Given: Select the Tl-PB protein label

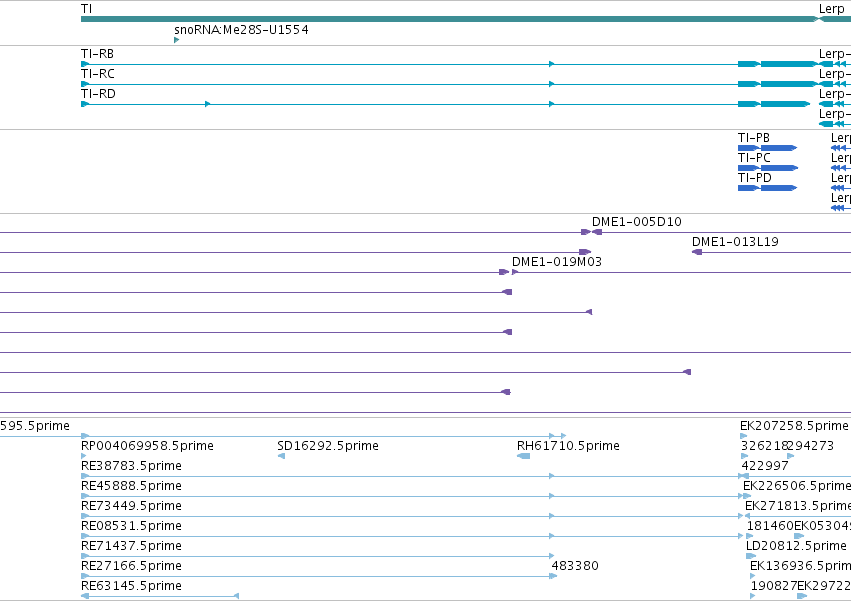Looking at the screenshot, I should point(754,138).
